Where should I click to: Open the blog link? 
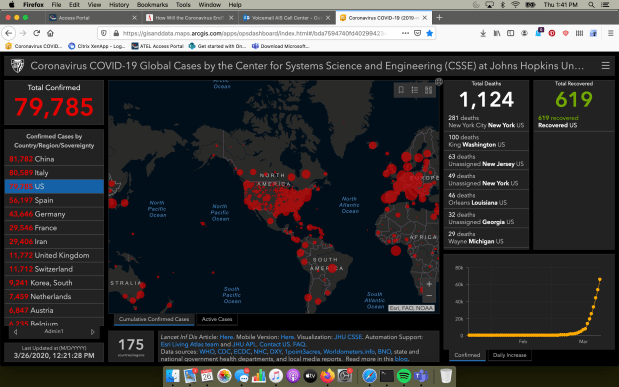[x=400, y=359]
